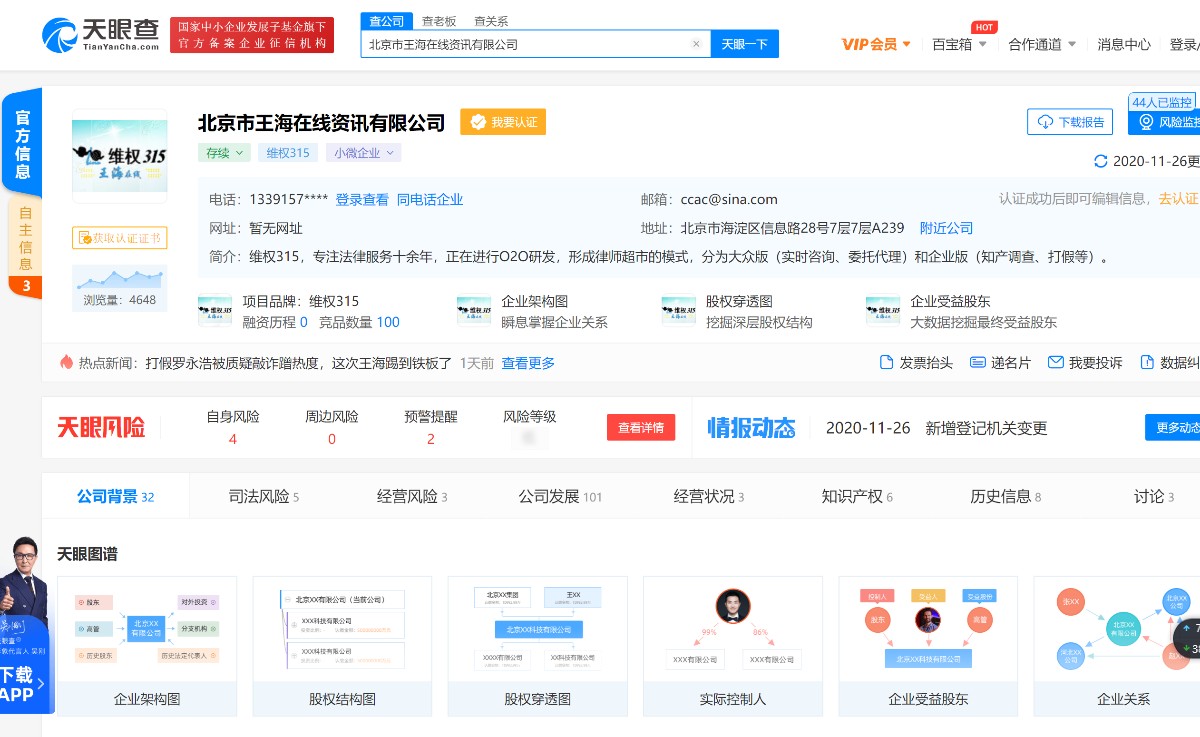1200x737 pixels.
Task: Click the government fund credit banner
Action: pos(252,35)
